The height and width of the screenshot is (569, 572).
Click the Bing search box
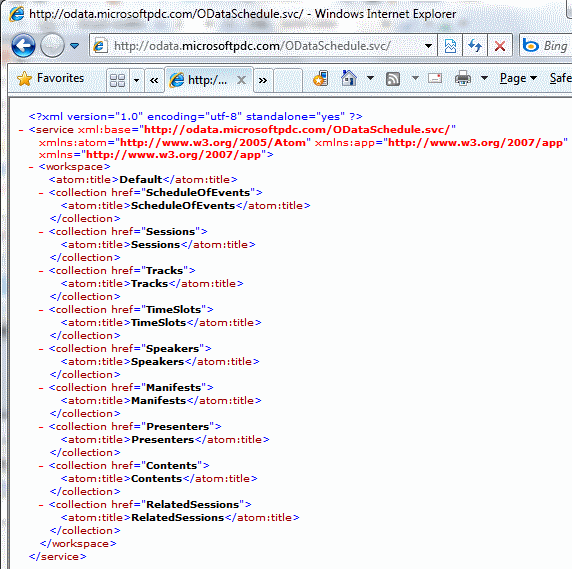click(x=546, y=46)
